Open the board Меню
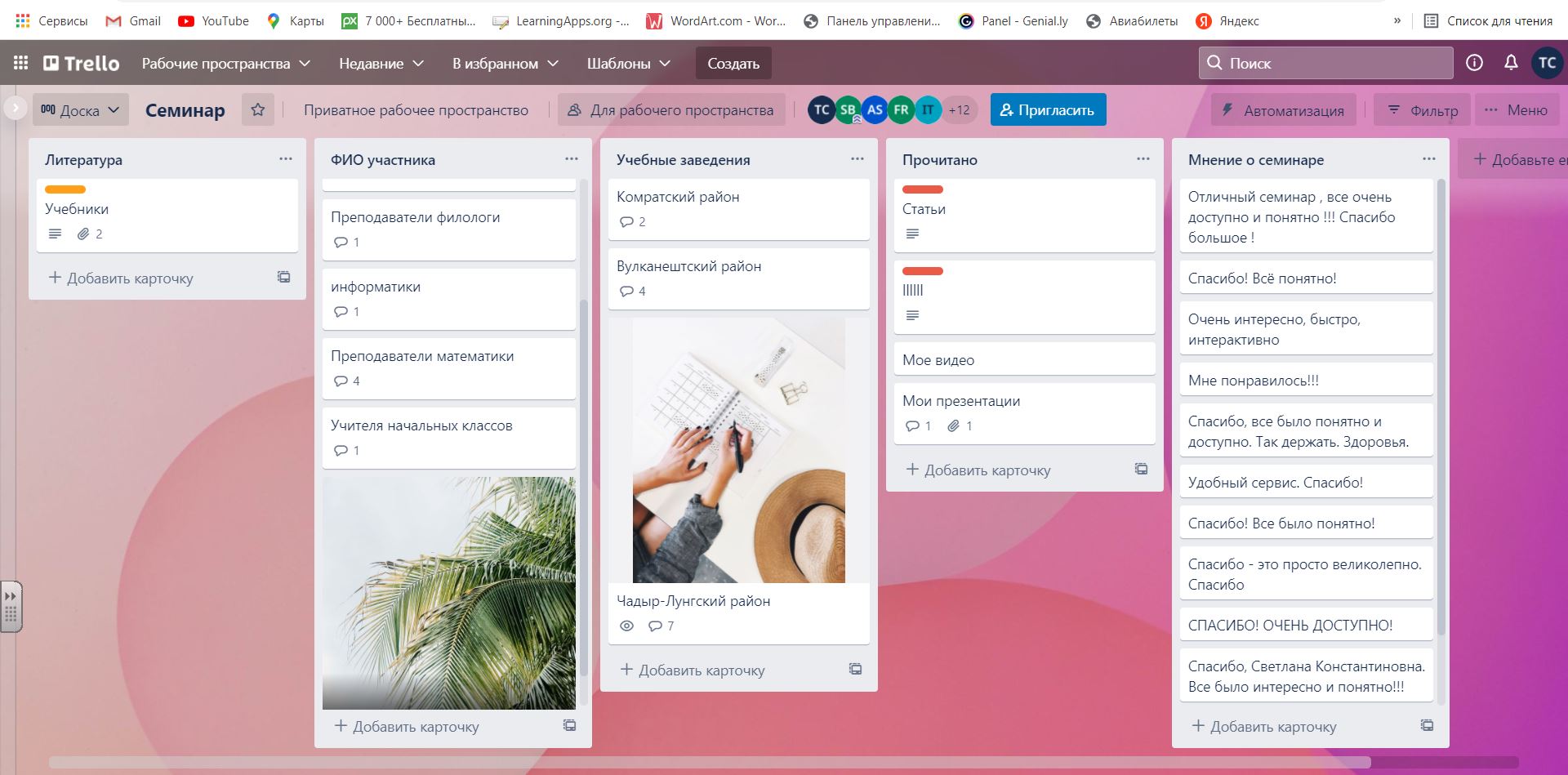Viewport: 1568px width, 775px height. (x=1517, y=109)
